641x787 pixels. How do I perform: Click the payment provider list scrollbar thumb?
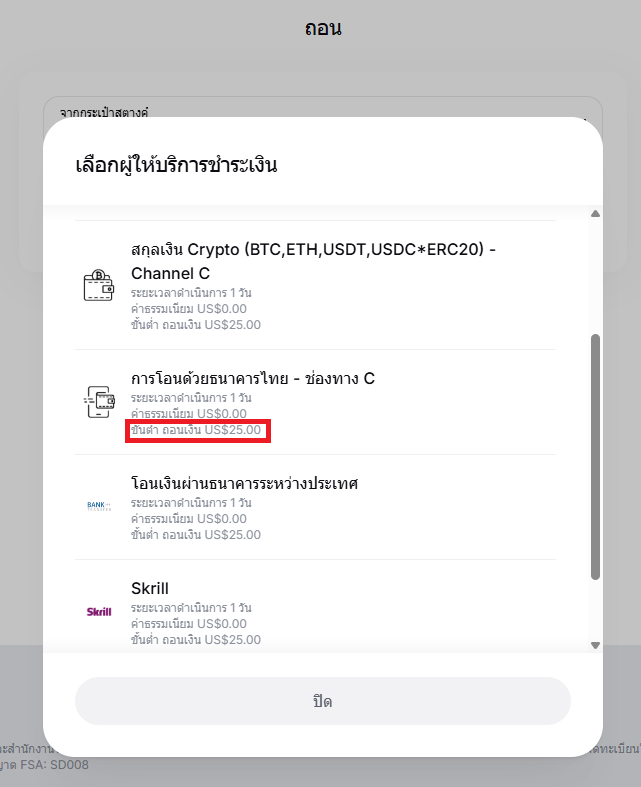point(595,455)
